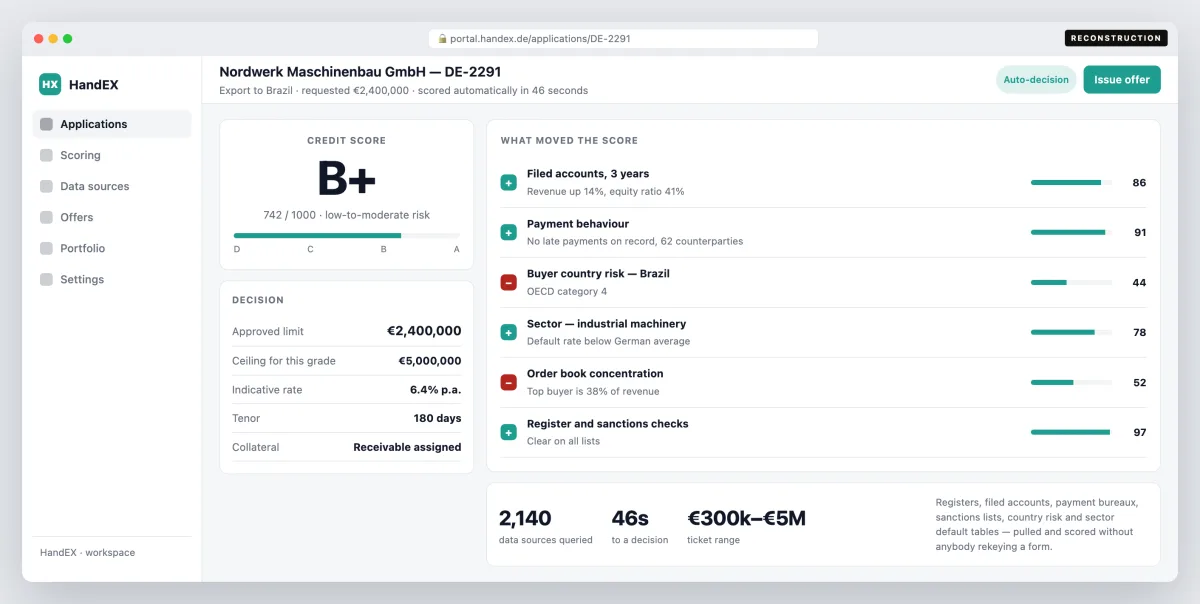
Task: Click the score 91 for Payment behaviour
Action: click(x=1140, y=233)
